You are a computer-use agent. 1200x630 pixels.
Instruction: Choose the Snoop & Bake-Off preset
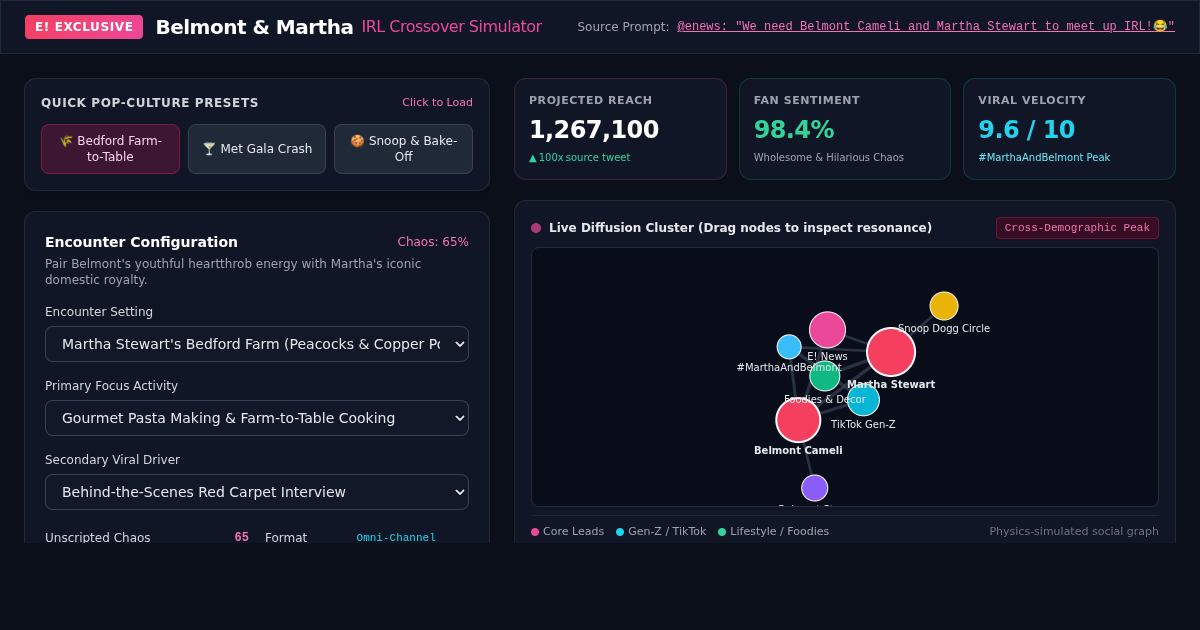point(403,149)
